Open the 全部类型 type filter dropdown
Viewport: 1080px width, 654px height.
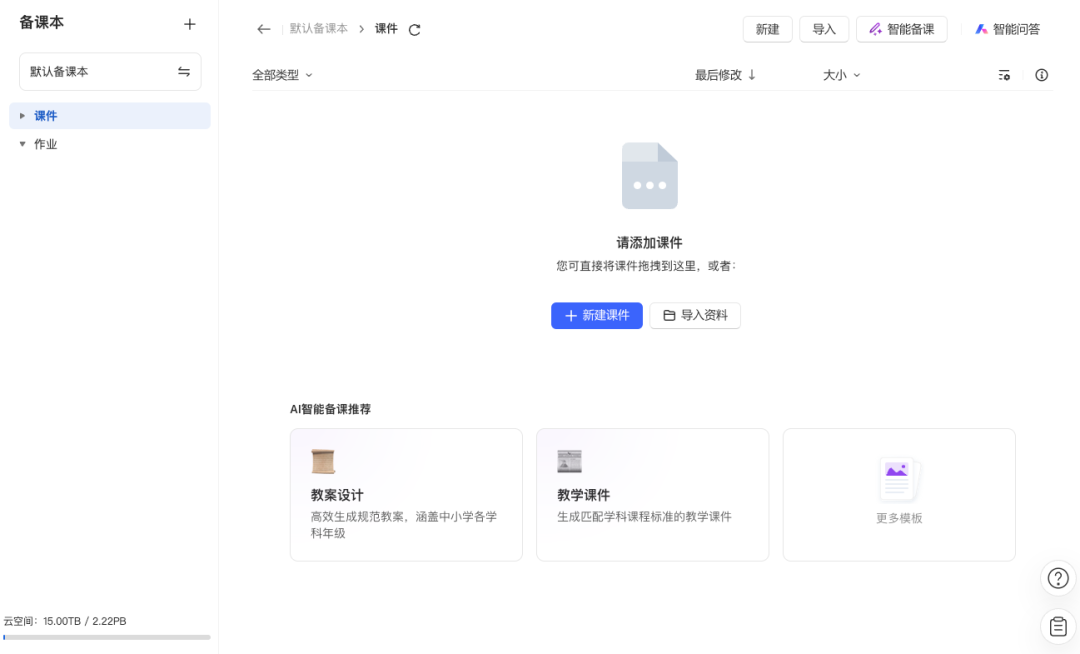pyautogui.click(x=283, y=74)
